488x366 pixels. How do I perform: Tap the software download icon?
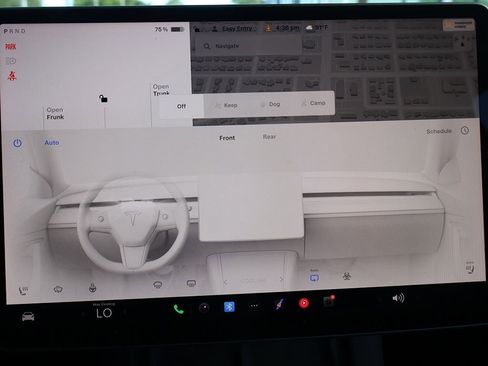[x=268, y=28]
